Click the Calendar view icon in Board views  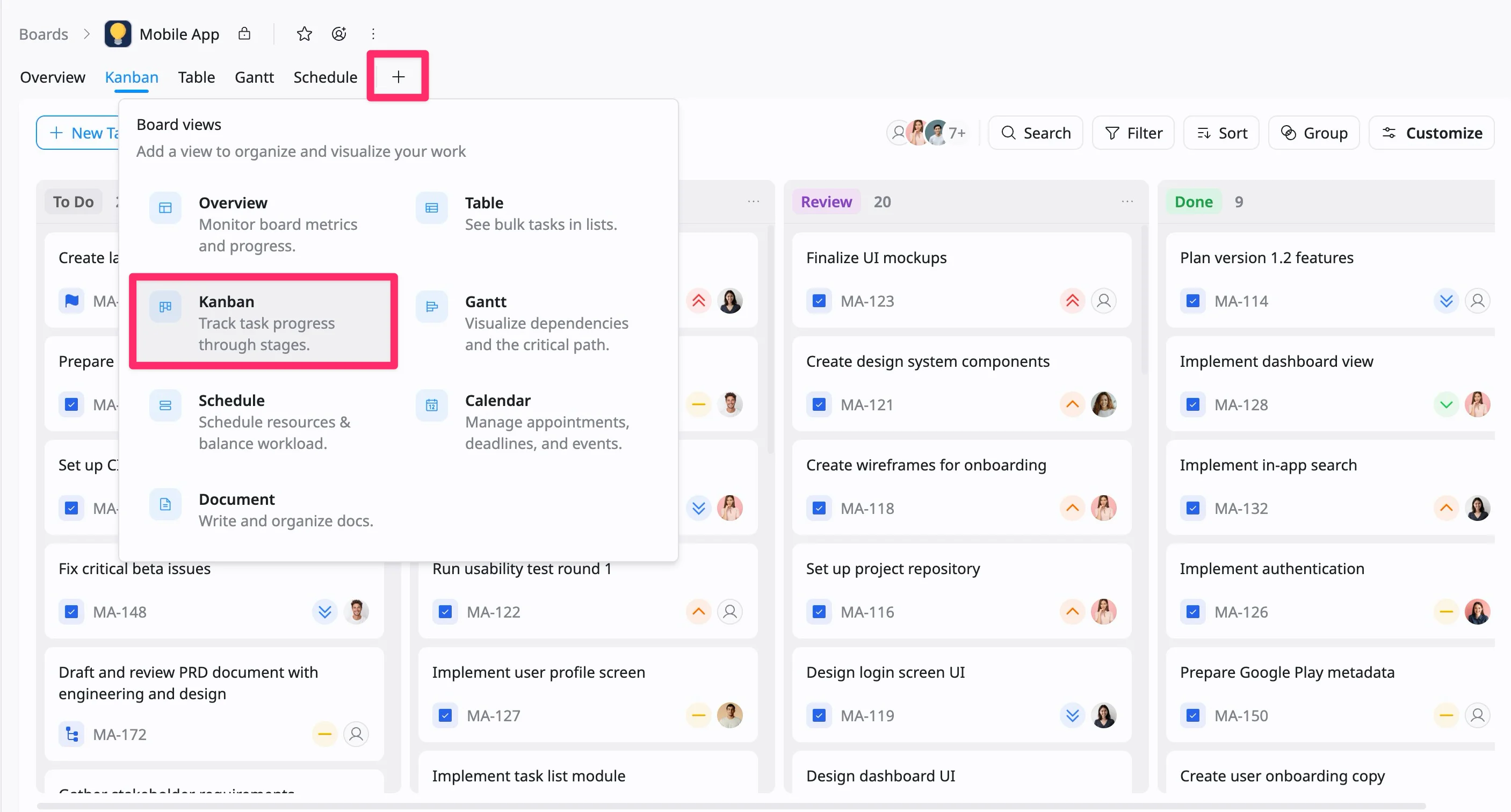coord(432,405)
